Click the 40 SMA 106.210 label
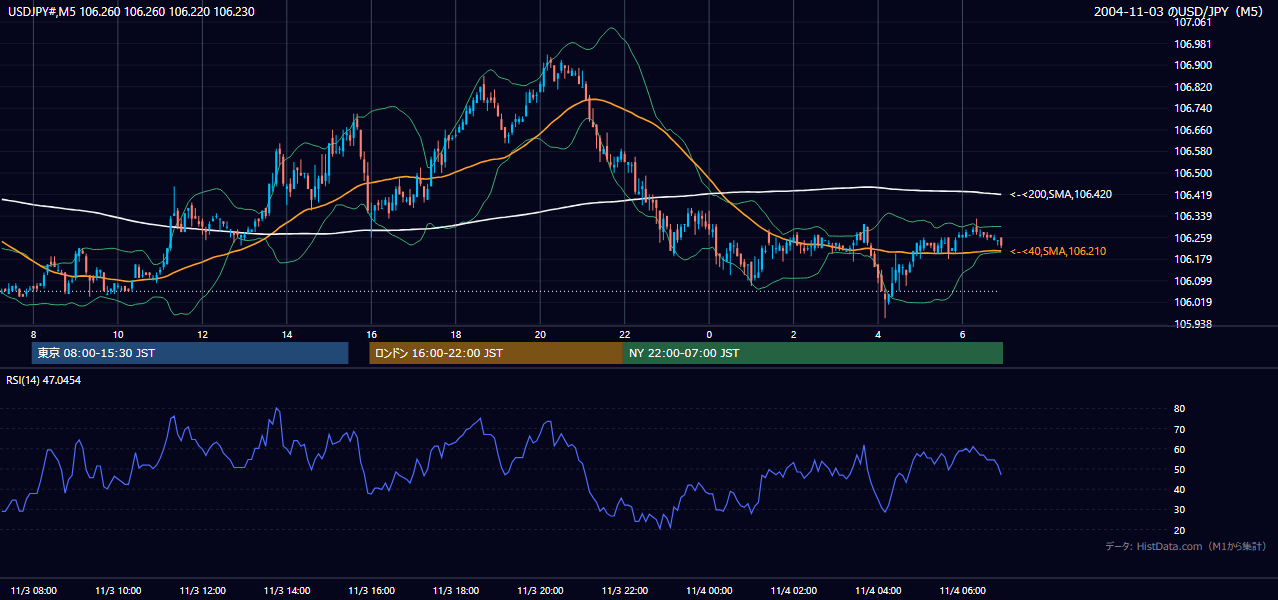 (1059, 251)
